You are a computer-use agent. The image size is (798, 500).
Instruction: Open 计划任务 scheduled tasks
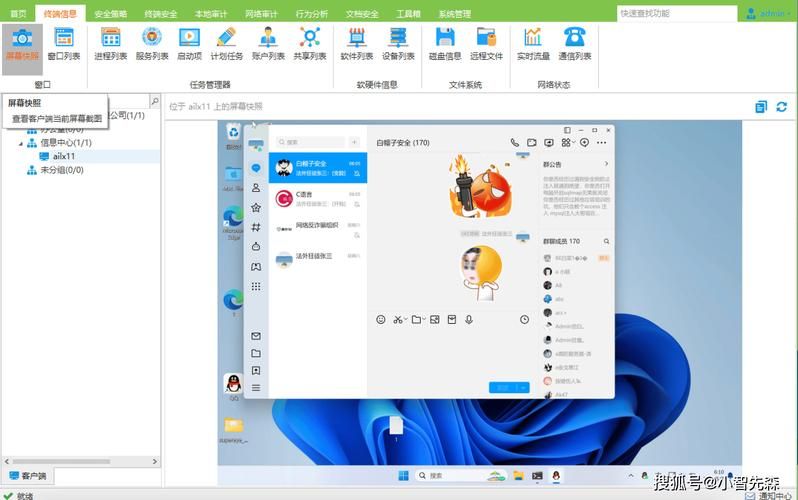click(x=227, y=43)
